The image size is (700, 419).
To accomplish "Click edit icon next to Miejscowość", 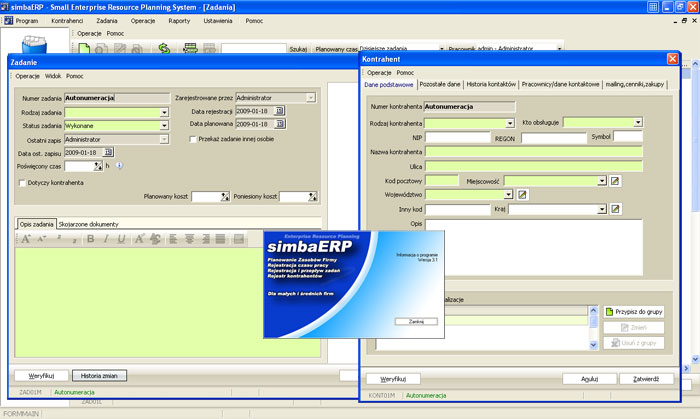I will (615, 181).
